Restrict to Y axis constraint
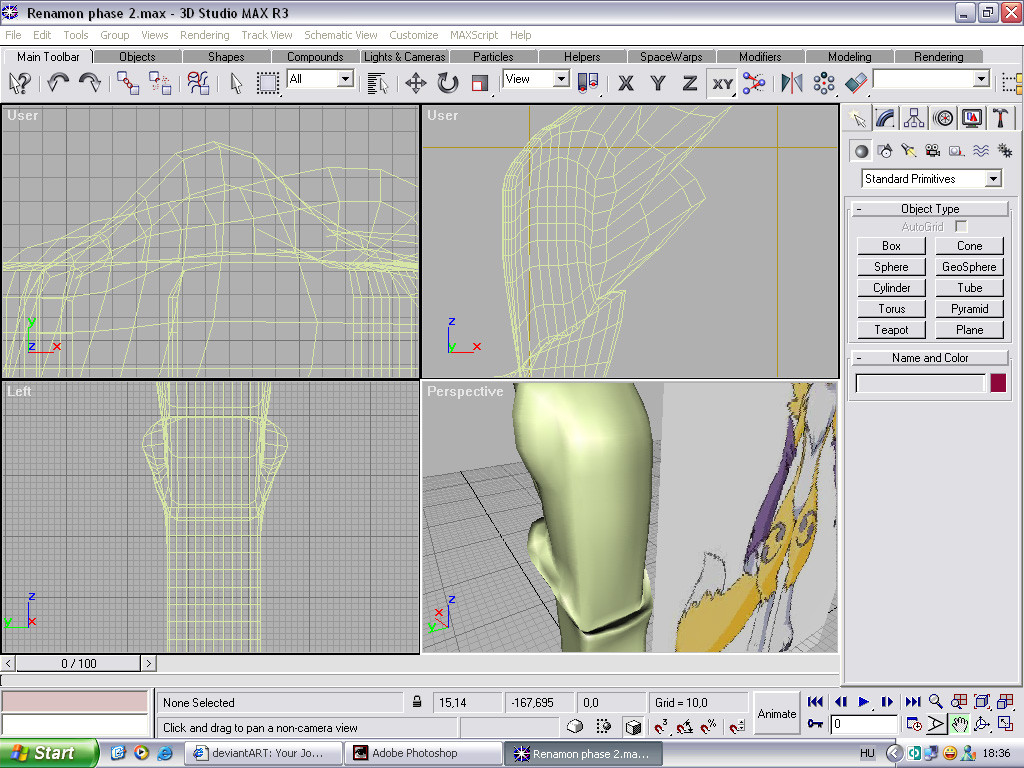The width and height of the screenshot is (1024, 768). 658,83
